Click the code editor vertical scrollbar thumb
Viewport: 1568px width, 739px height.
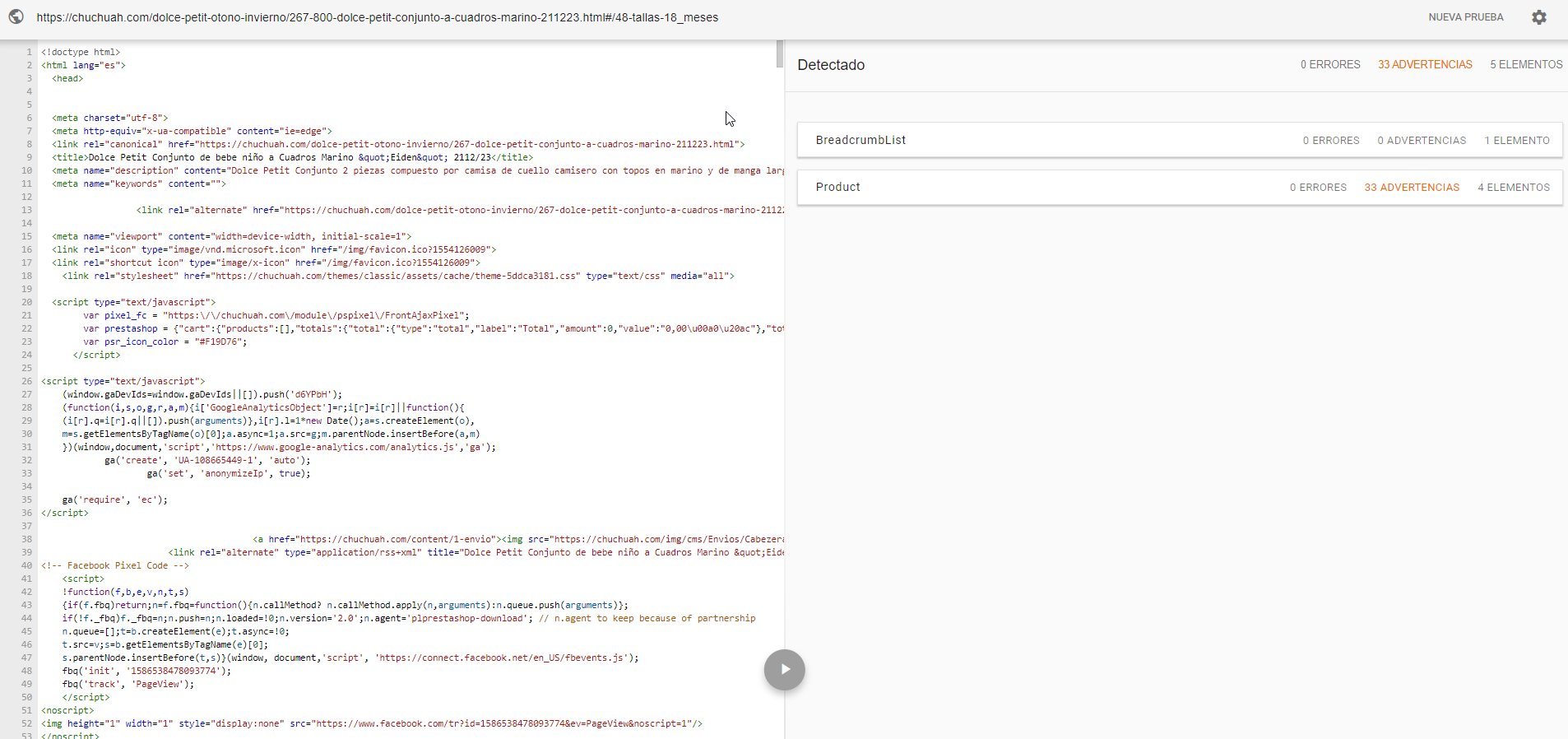coord(779,54)
